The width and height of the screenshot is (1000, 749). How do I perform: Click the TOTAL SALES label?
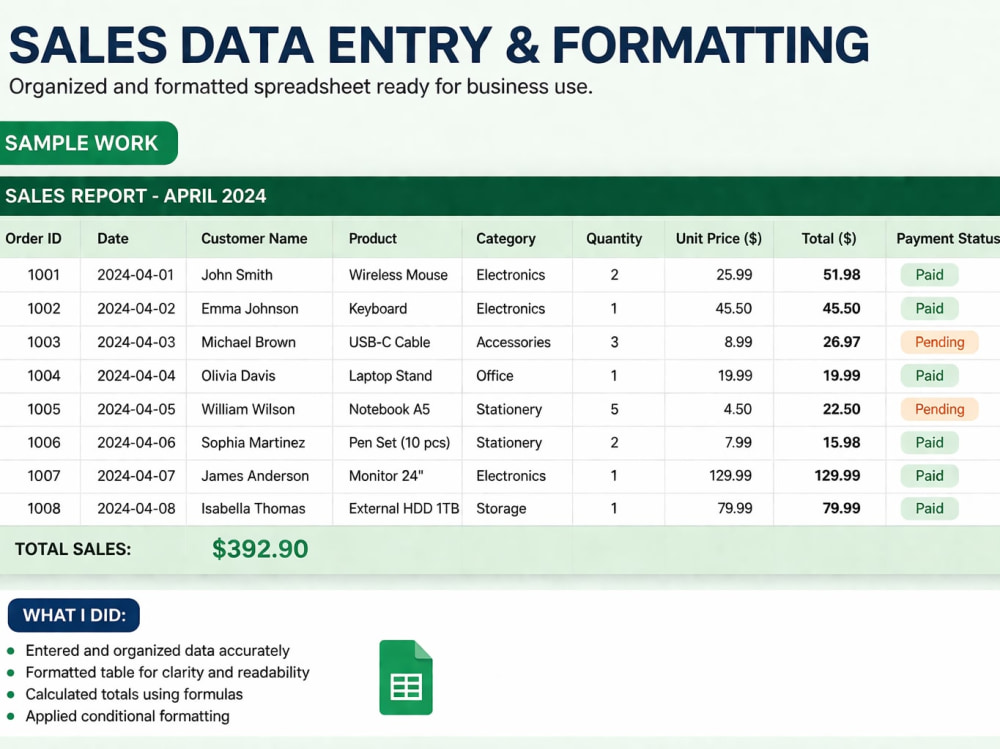point(73,549)
